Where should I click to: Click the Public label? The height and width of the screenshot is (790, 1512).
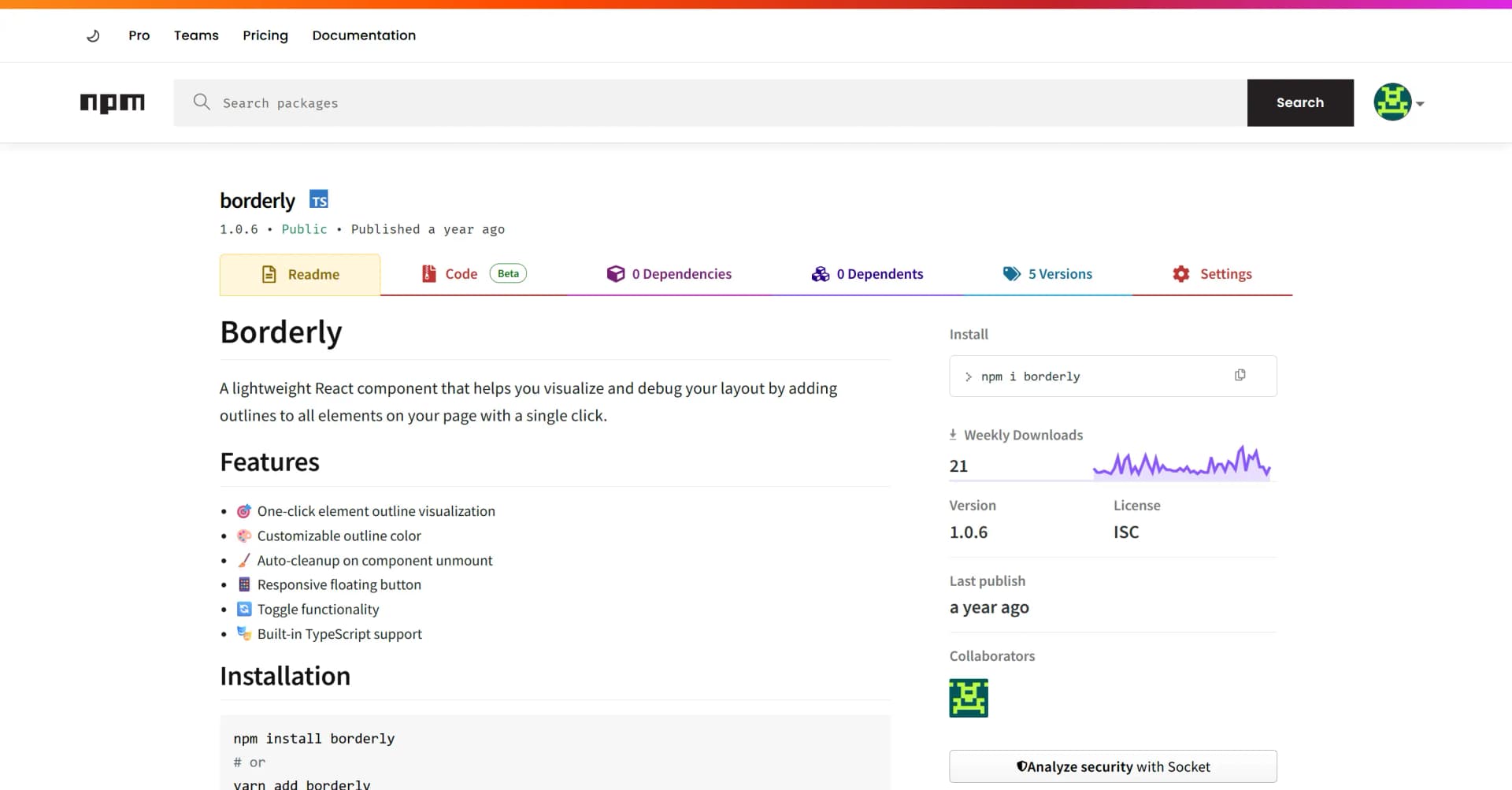click(304, 229)
